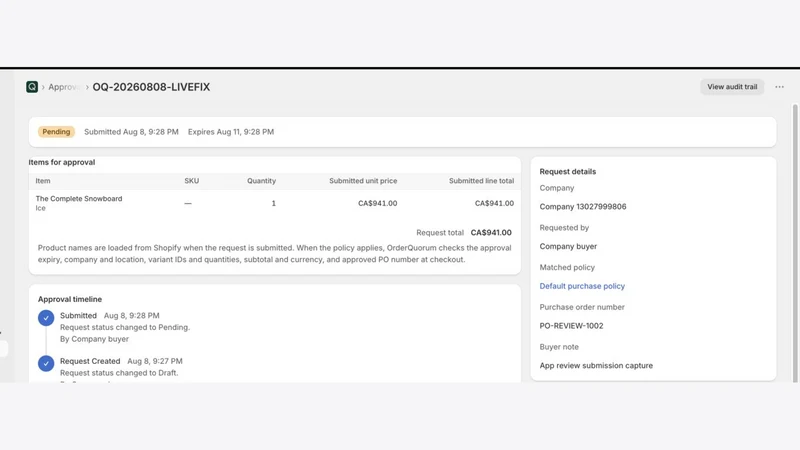The height and width of the screenshot is (450, 800).
Task: Click Submitted Aug 8, 9:28 PM header text
Action: (131, 132)
